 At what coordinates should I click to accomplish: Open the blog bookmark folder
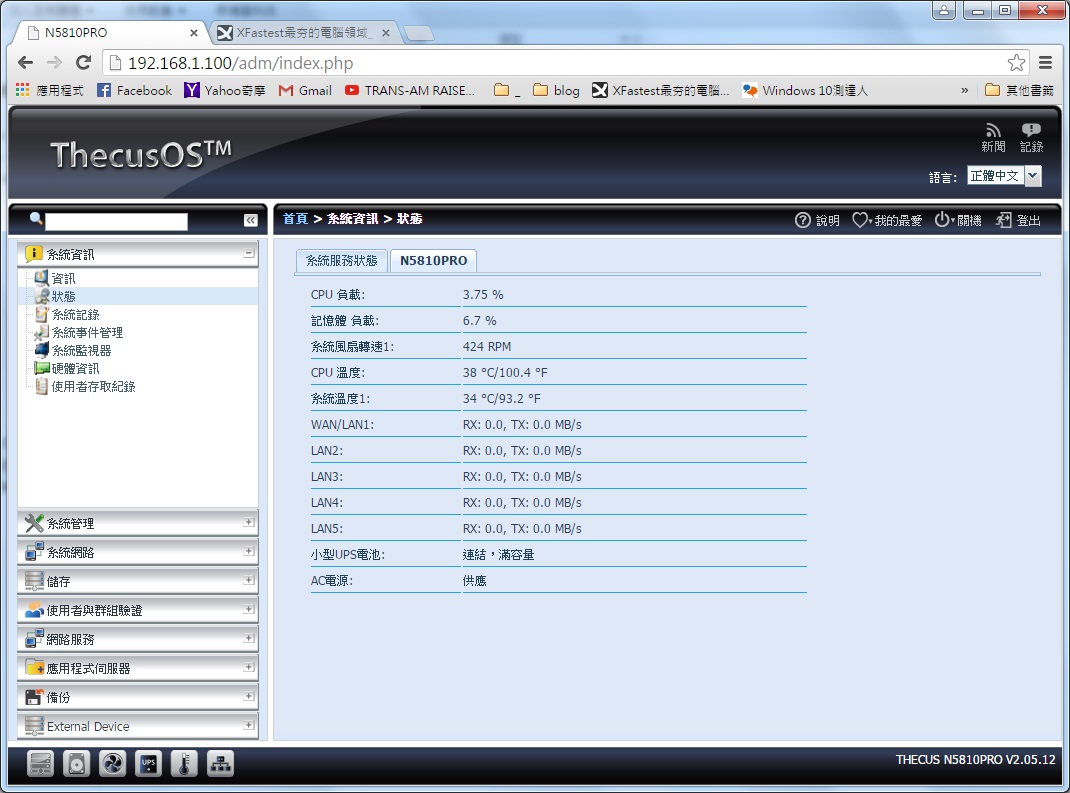556,90
